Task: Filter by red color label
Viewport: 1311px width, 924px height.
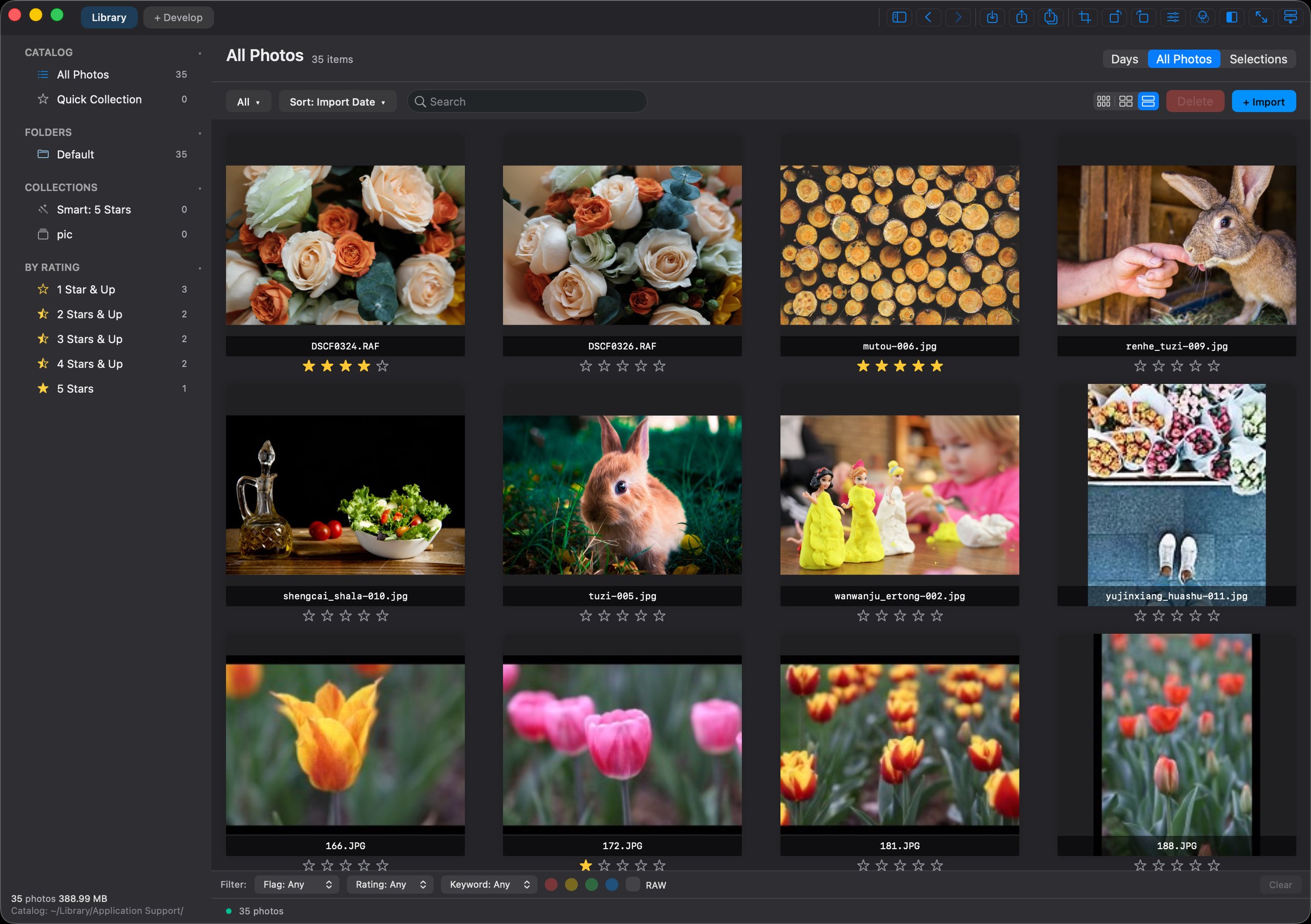Action: pos(551,884)
